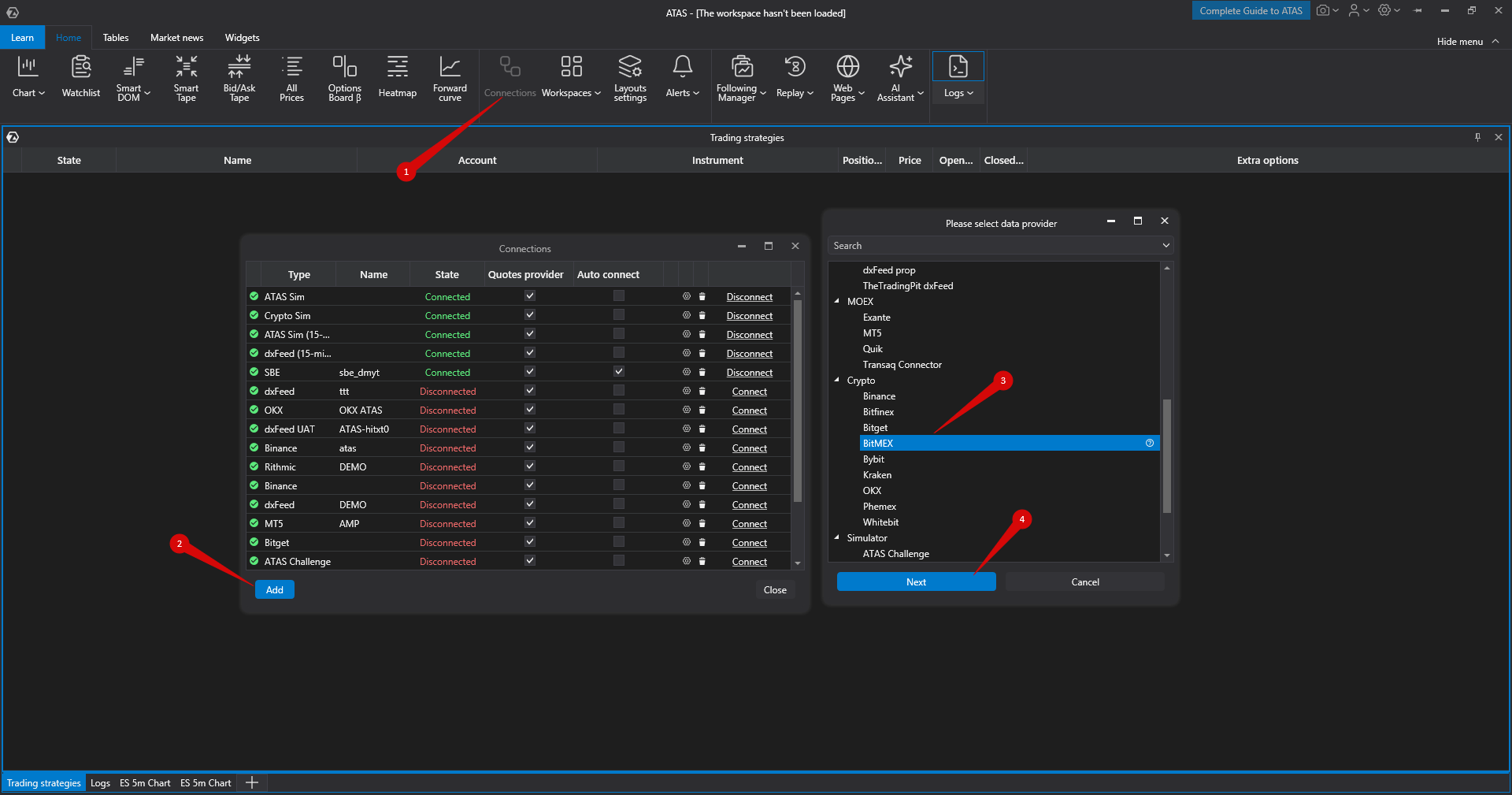Open the Complete Guide to ATAS

tap(1251, 10)
